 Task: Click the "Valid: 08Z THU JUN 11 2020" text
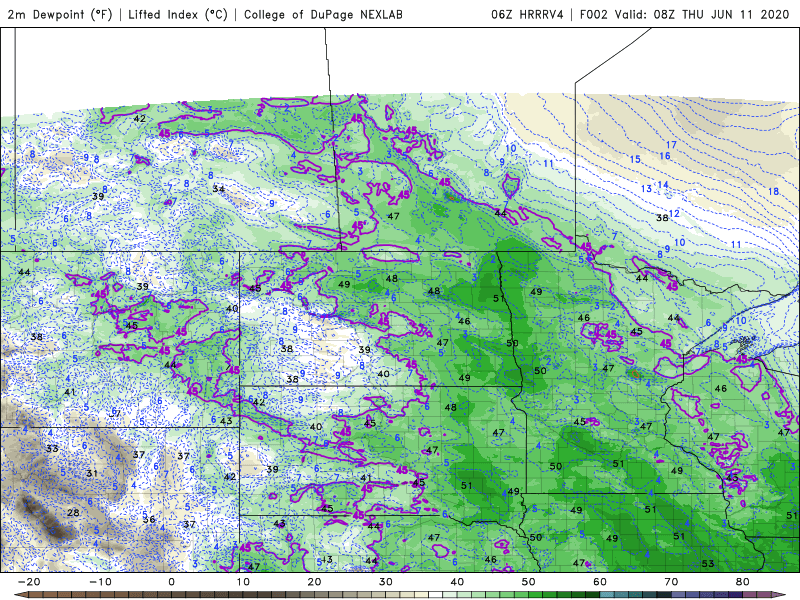pos(702,14)
